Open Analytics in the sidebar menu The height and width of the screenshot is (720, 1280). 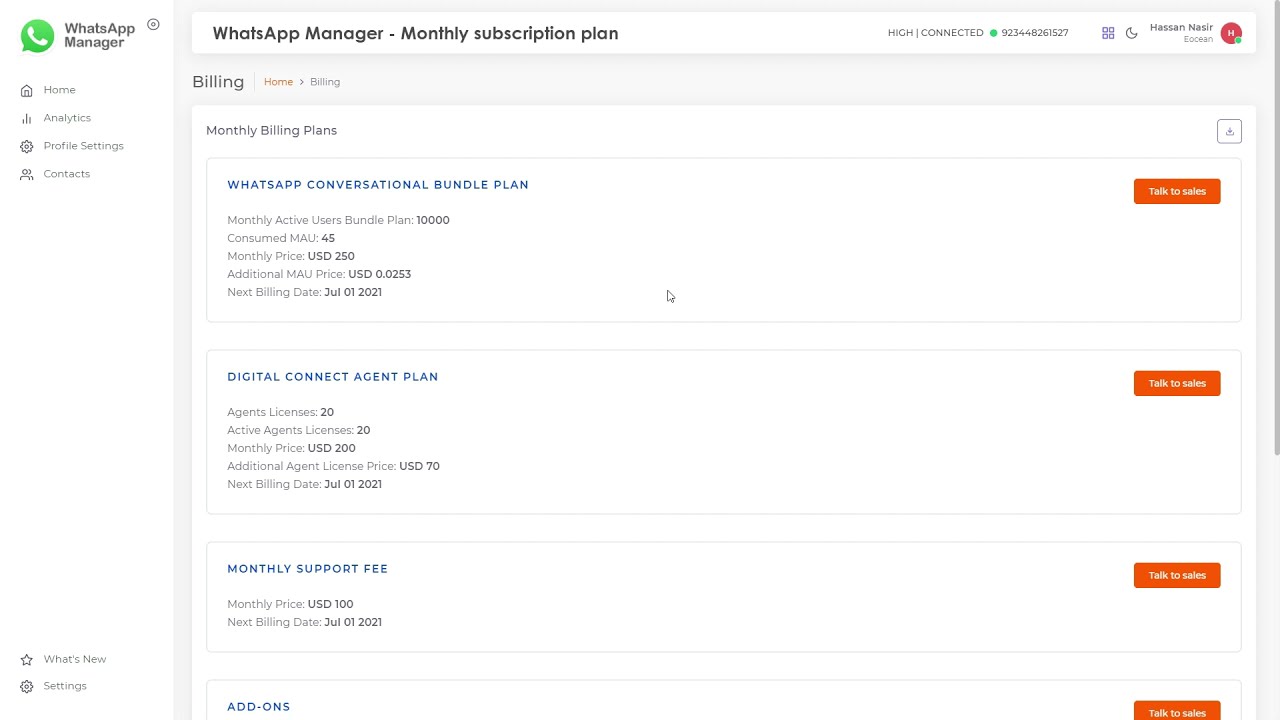(x=67, y=118)
